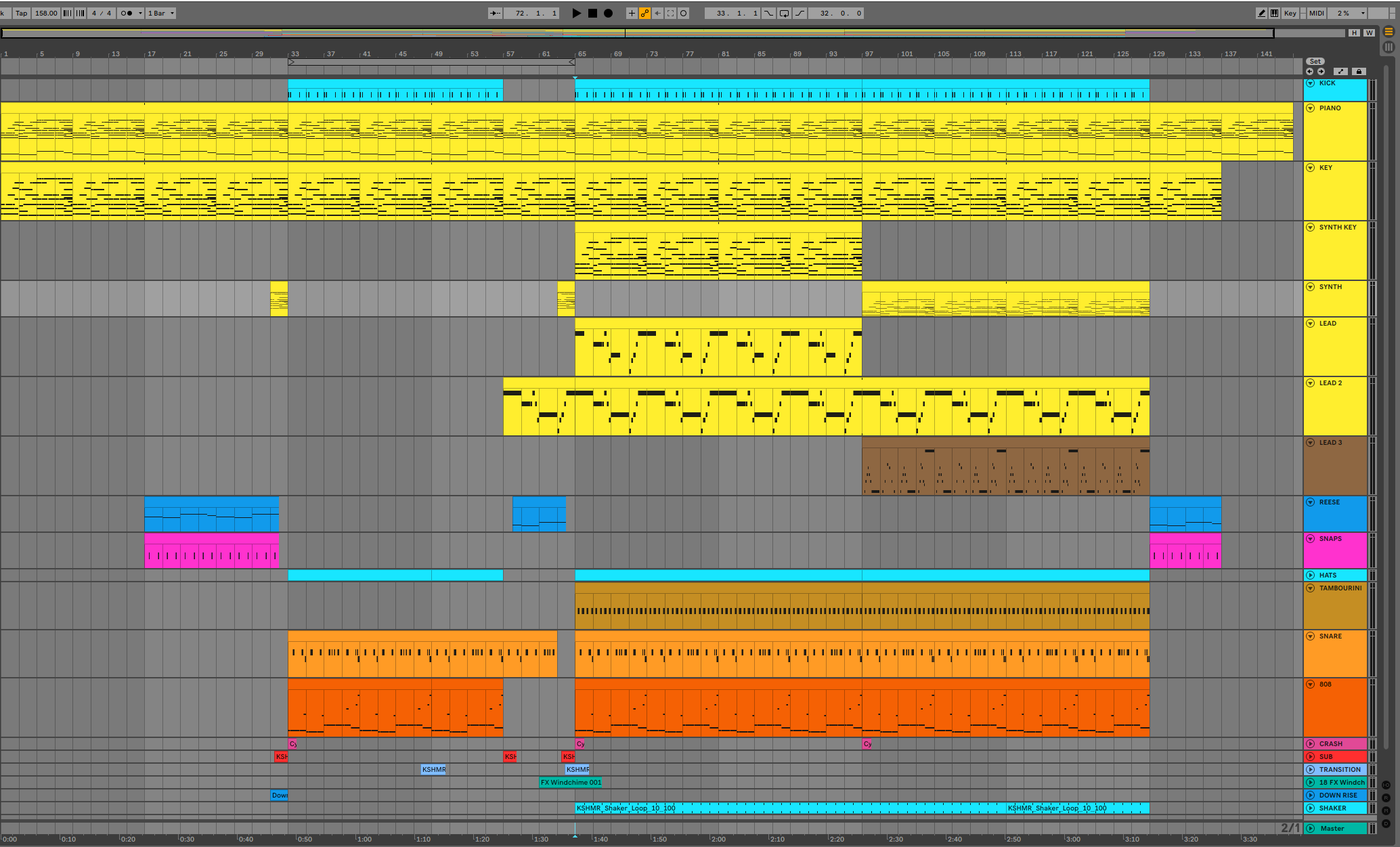
Task: Toggle Follow playback arrow button
Action: (x=495, y=13)
